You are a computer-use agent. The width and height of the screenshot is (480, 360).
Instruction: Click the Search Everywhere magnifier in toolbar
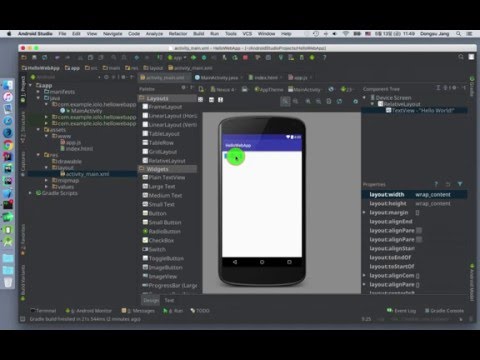[x=461, y=57]
